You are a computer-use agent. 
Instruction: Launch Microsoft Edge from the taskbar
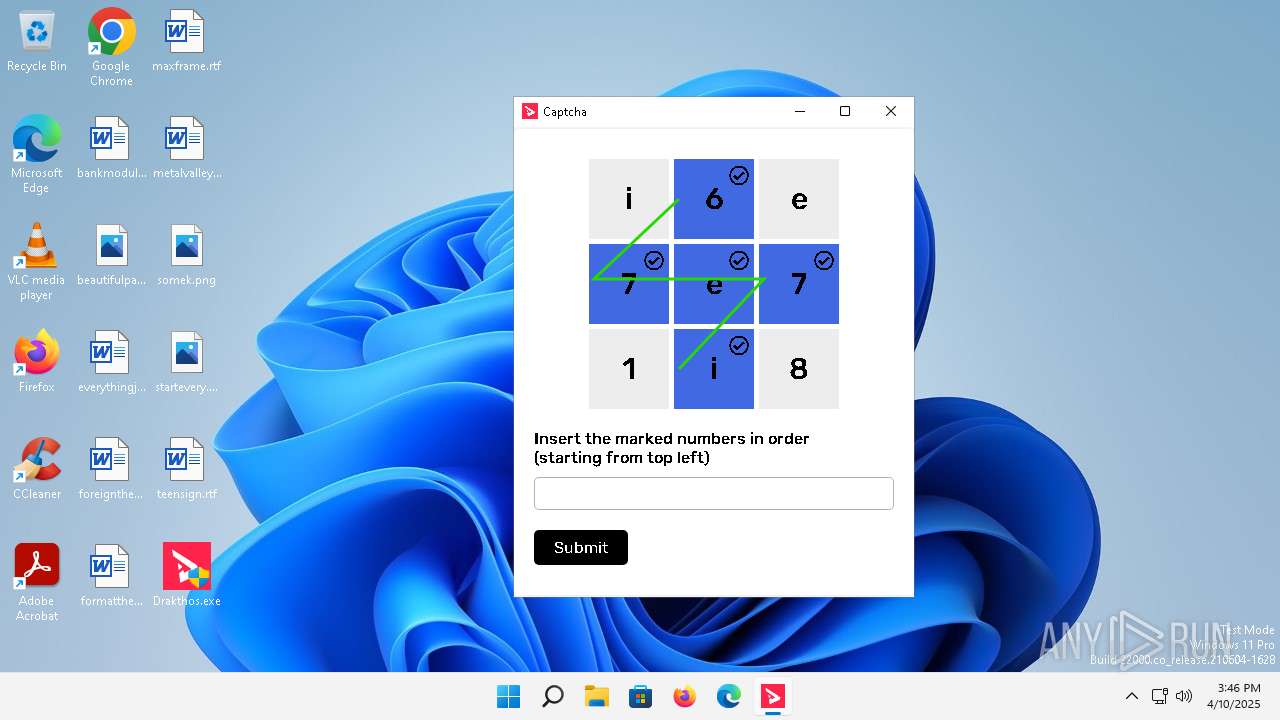pos(729,696)
